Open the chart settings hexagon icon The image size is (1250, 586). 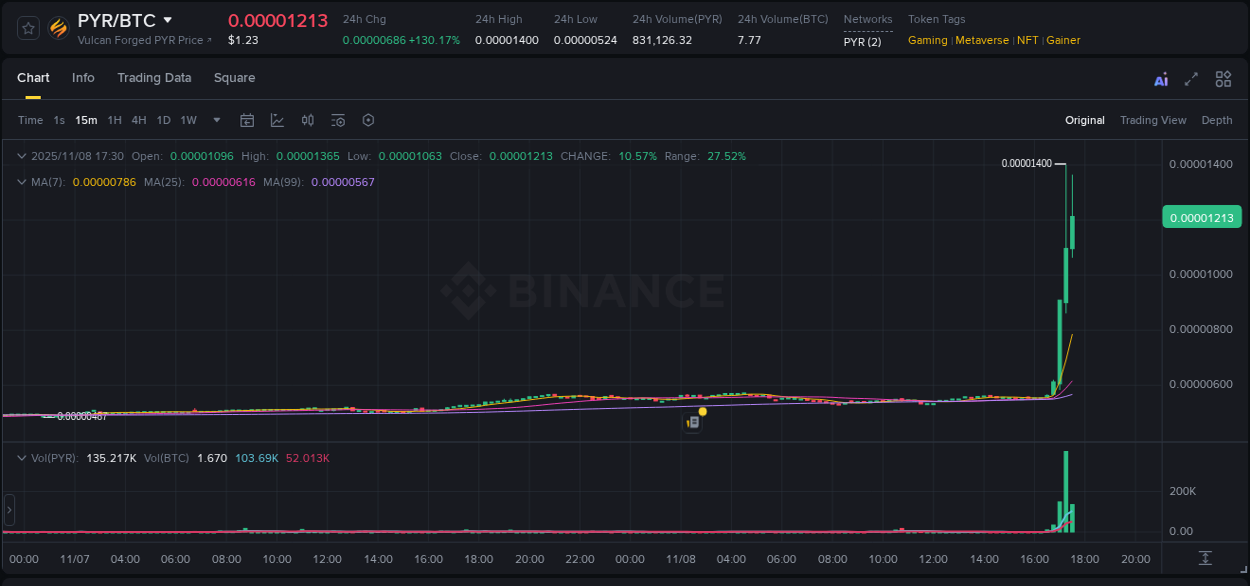coord(368,120)
